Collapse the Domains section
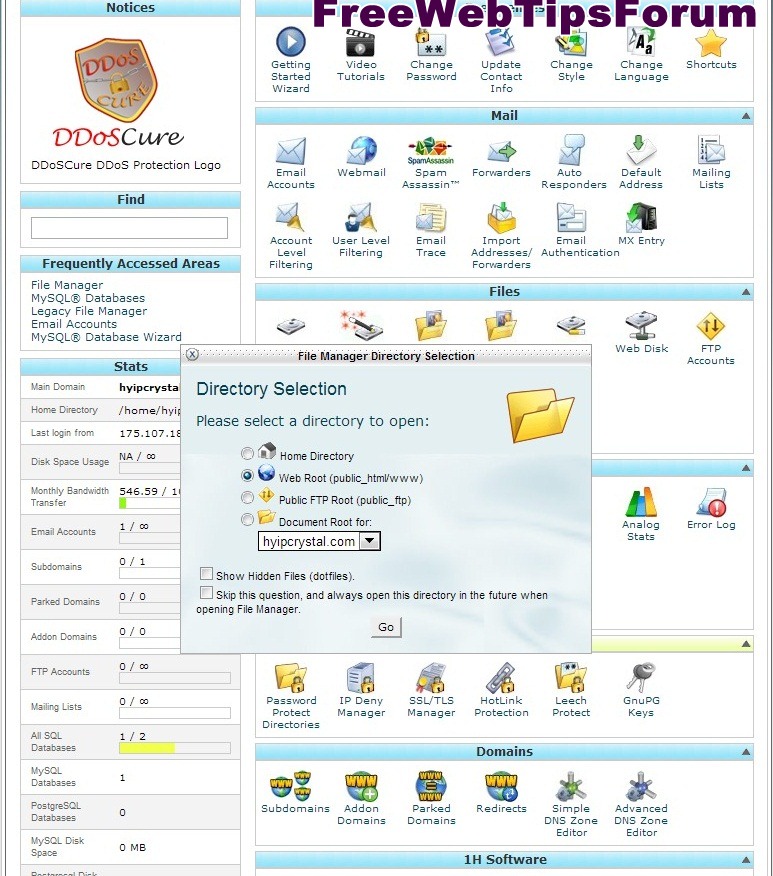This screenshot has width=773, height=876. [x=746, y=753]
